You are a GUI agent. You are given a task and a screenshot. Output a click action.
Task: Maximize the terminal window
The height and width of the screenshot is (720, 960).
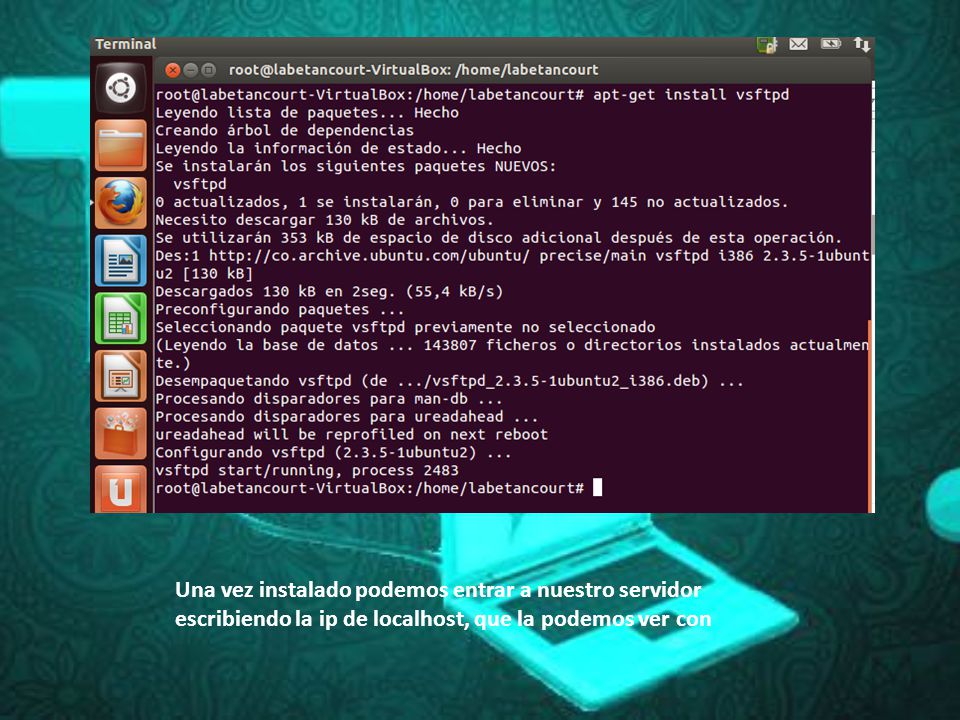(208, 70)
